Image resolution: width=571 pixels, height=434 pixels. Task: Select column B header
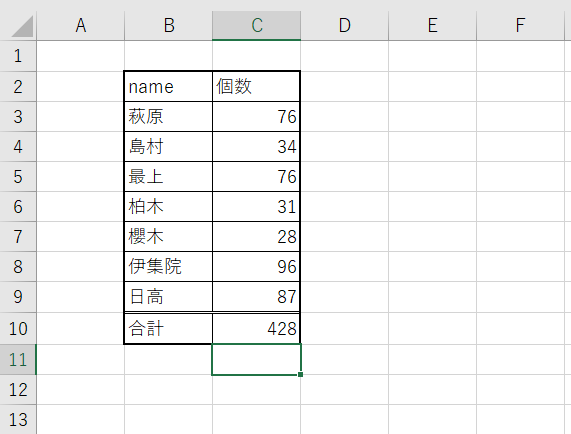pyautogui.click(x=169, y=25)
